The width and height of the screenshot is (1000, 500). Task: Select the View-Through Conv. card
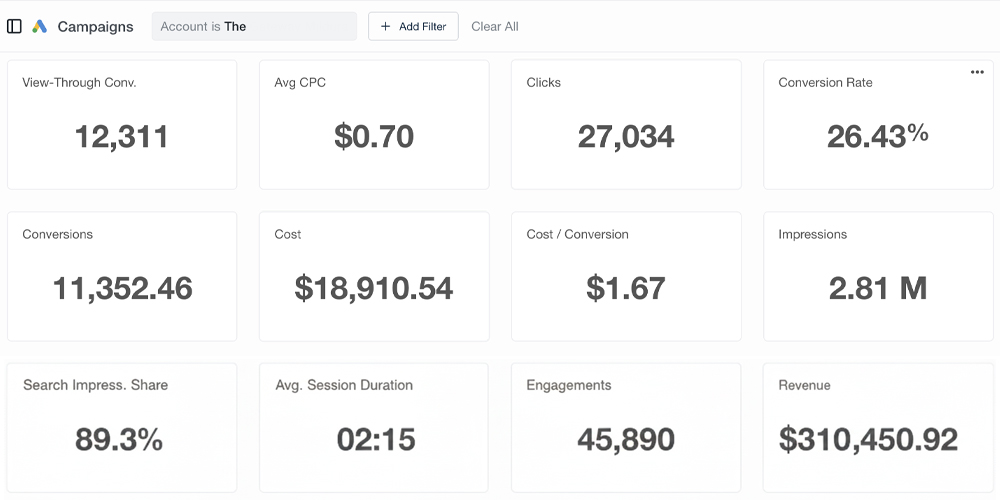click(122, 125)
